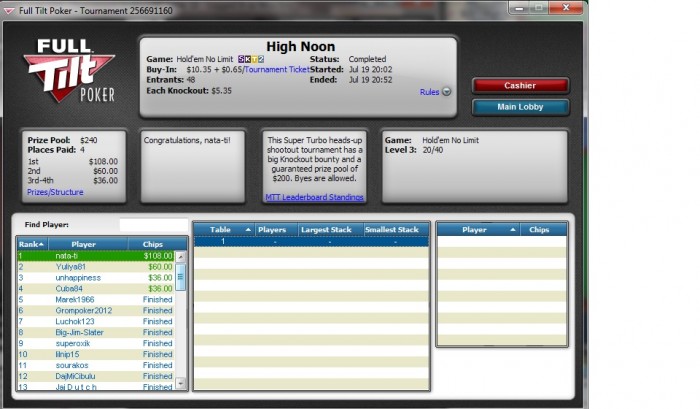Open MTT Leaderboard Standings link
This screenshot has height=409, width=700.
tap(314, 197)
